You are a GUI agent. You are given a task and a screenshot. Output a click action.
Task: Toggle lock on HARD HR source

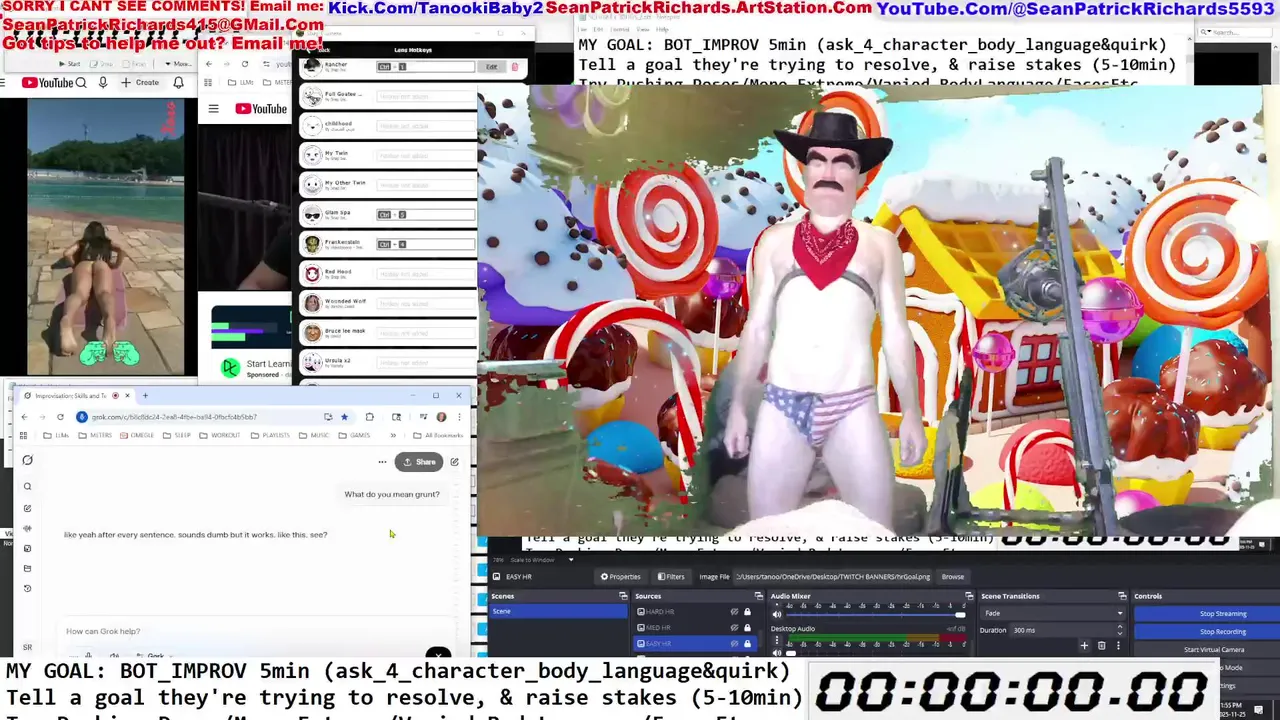click(x=747, y=612)
